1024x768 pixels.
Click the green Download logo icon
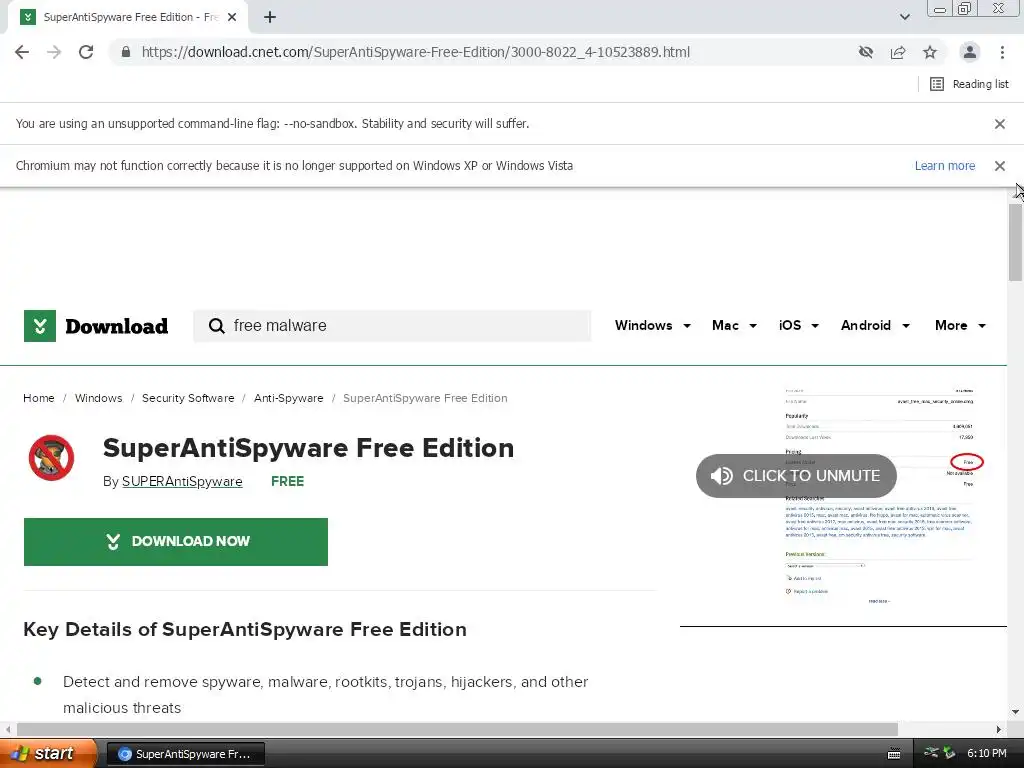point(40,326)
